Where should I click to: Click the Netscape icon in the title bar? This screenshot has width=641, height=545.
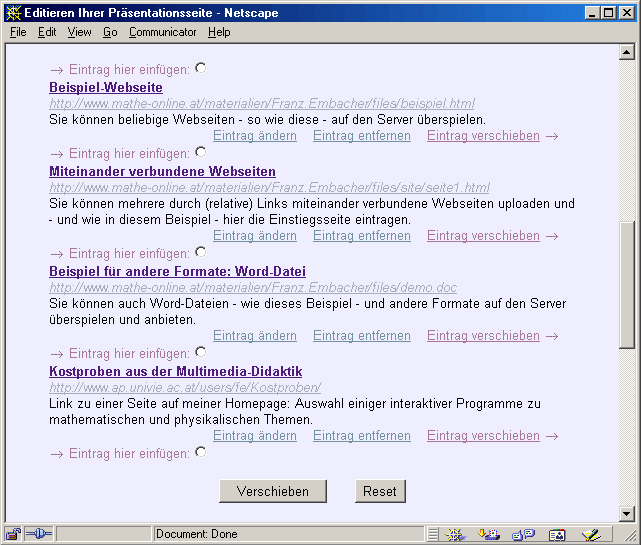coord(12,13)
